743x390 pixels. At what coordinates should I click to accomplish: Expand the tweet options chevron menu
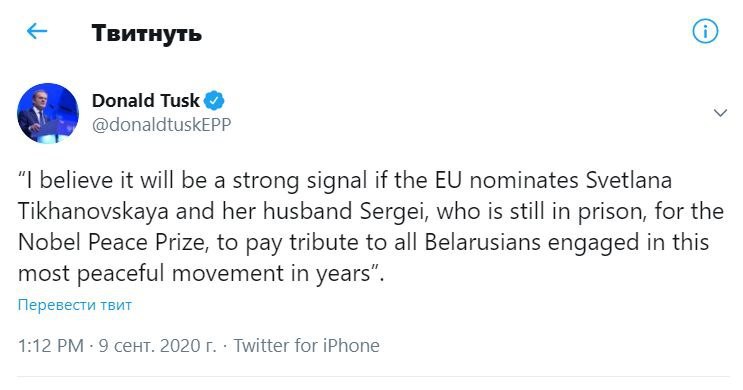click(720, 113)
